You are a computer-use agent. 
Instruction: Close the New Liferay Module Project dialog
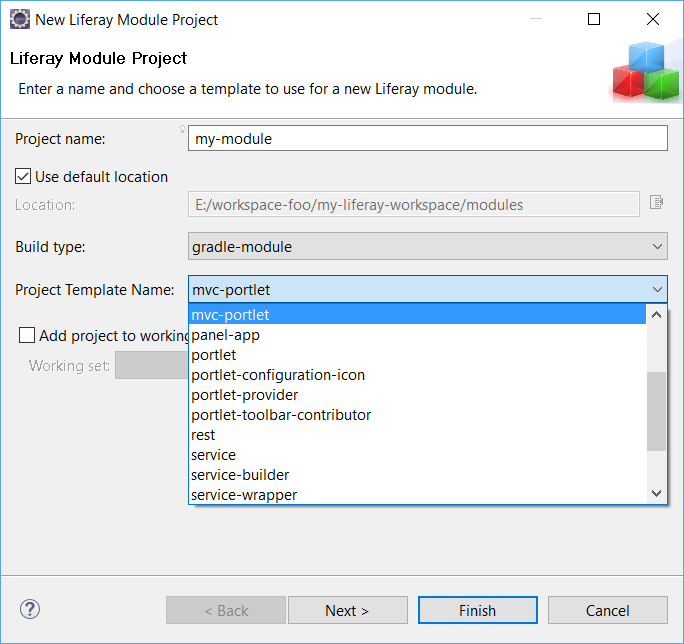click(653, 19)
